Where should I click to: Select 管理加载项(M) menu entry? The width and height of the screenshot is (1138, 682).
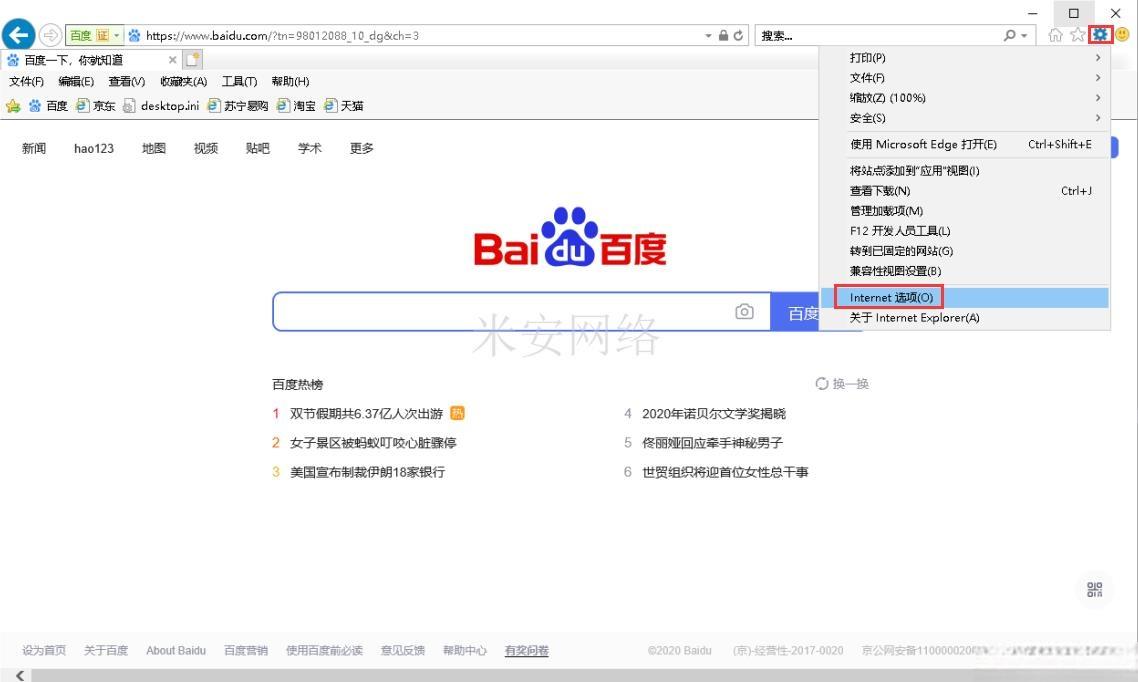965,211
